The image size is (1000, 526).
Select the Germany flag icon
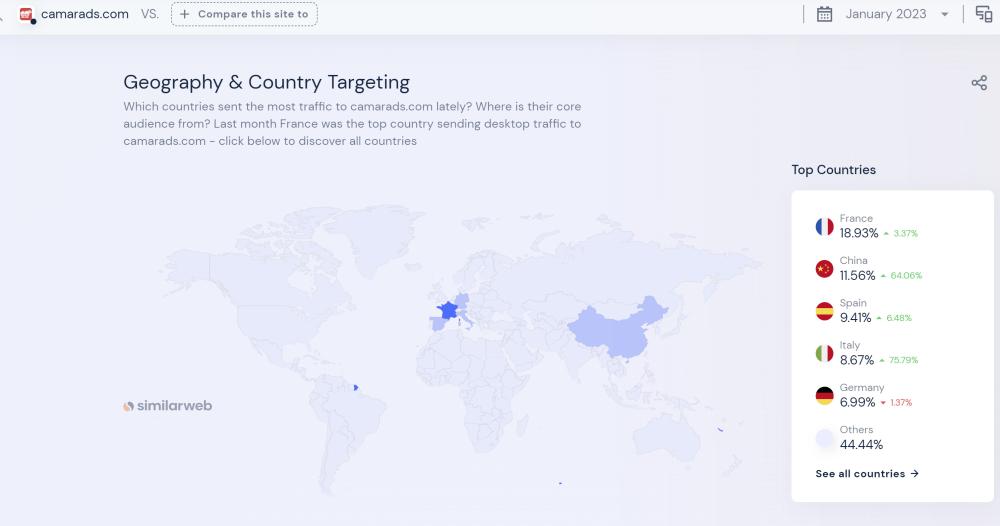(824, 396)
